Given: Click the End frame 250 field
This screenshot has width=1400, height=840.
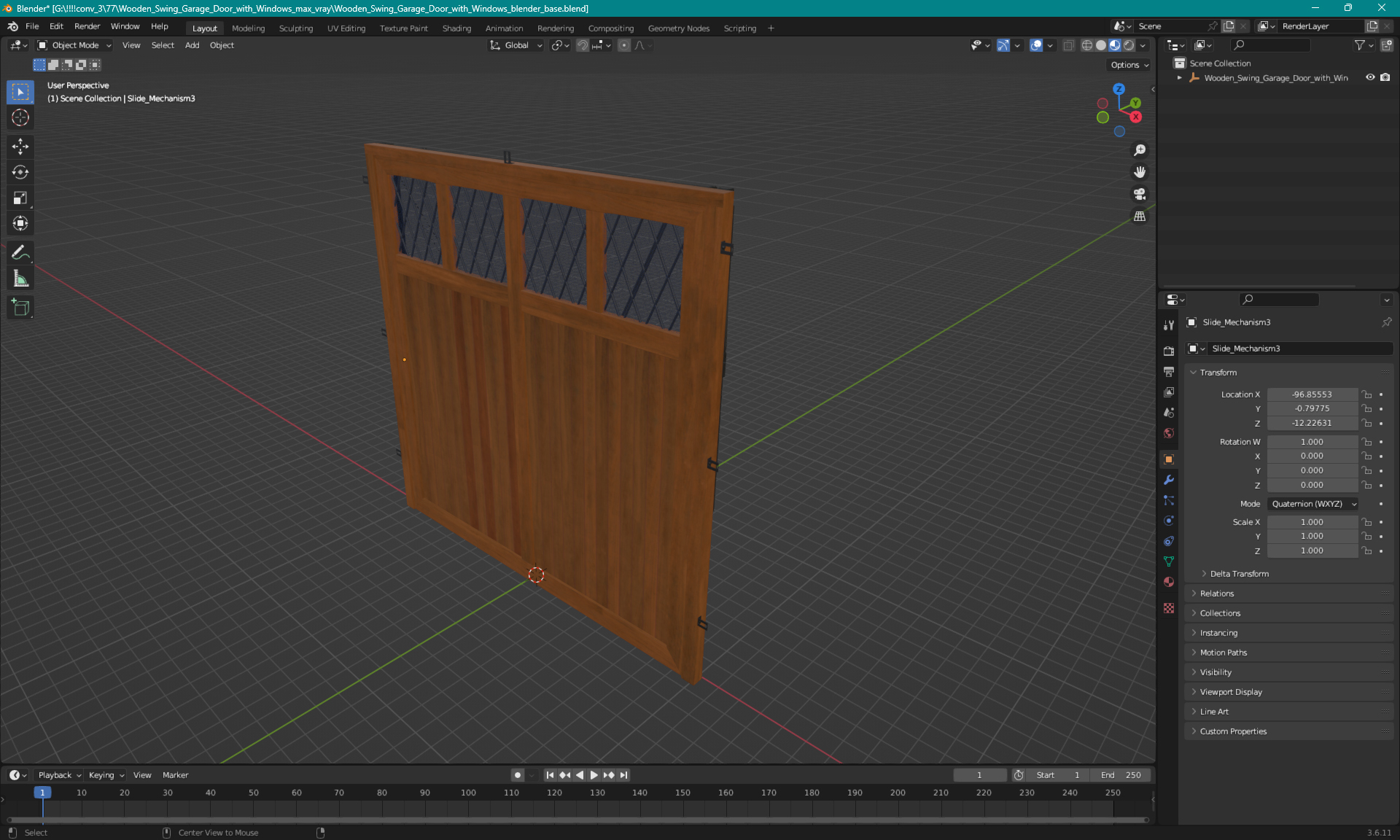Looking at the screenshot, I should coord(1122,775).
